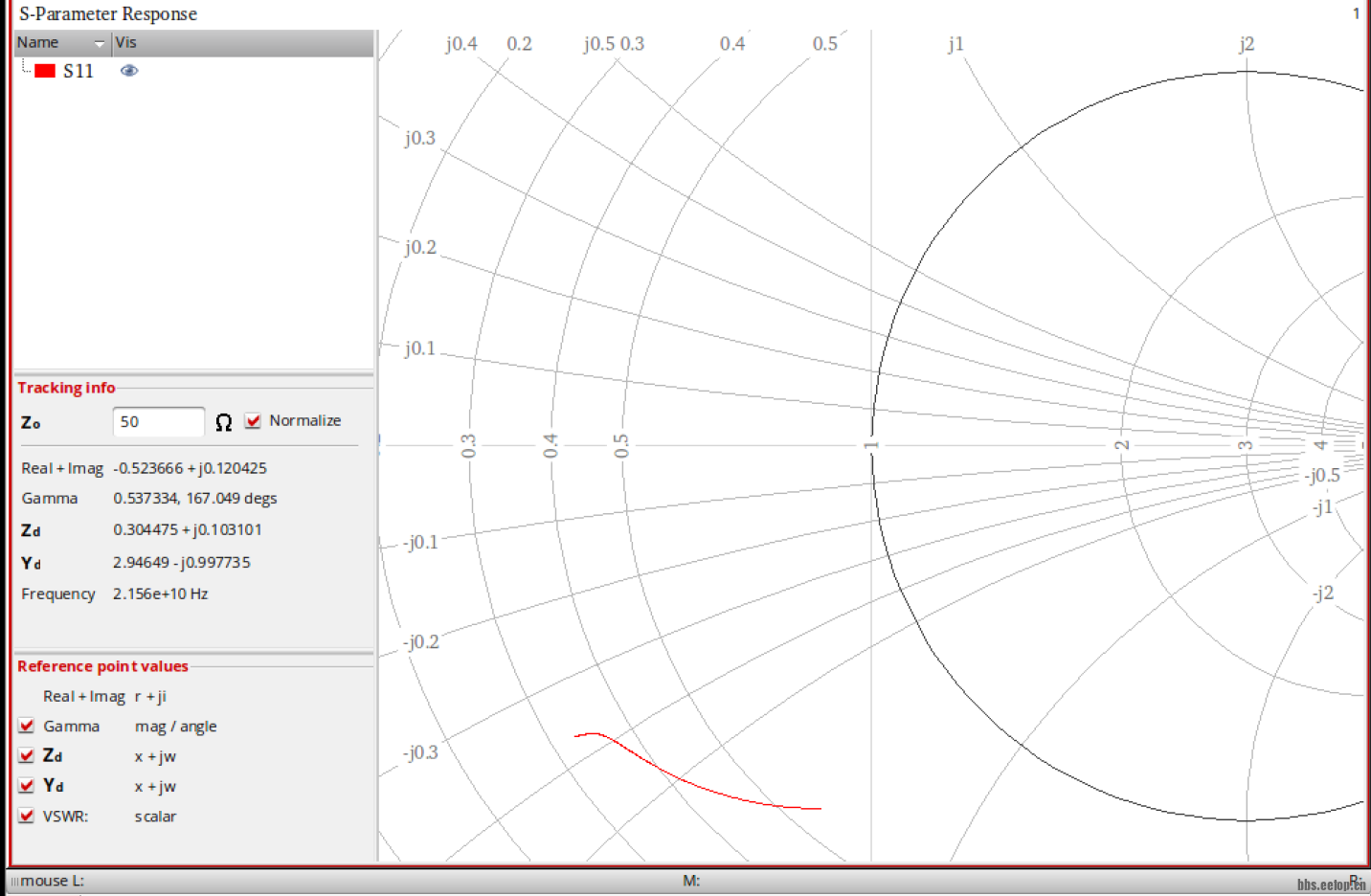Screen dimensions: 1371x896
Task: Click 'mag / angle' next to Gamma
Action: (176, 727)
